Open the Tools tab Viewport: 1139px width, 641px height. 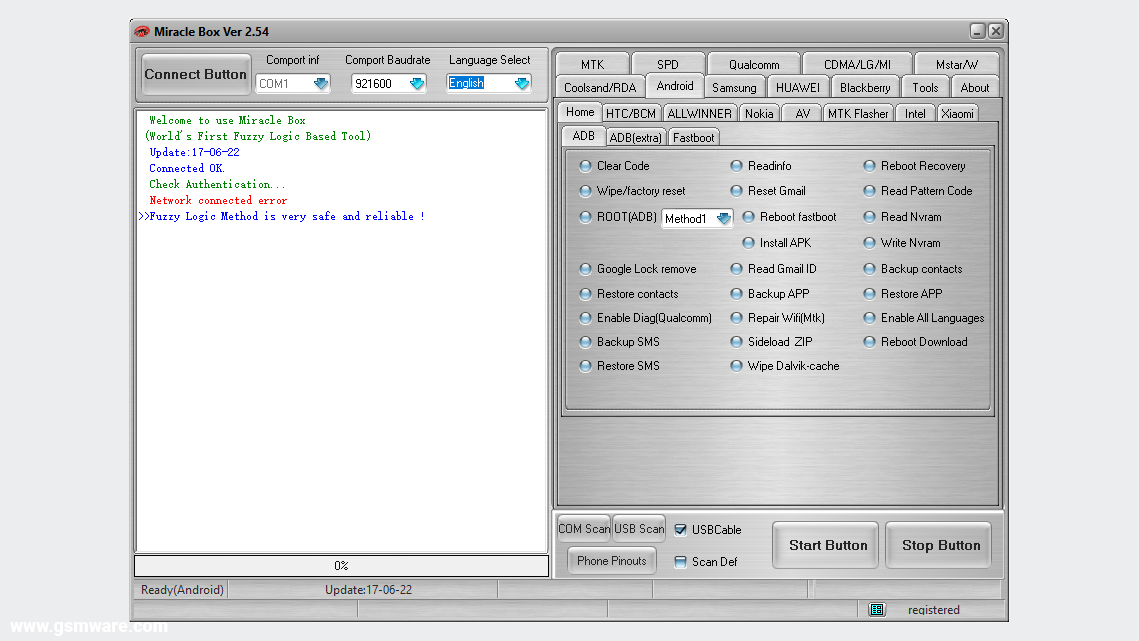click(925, 88)
